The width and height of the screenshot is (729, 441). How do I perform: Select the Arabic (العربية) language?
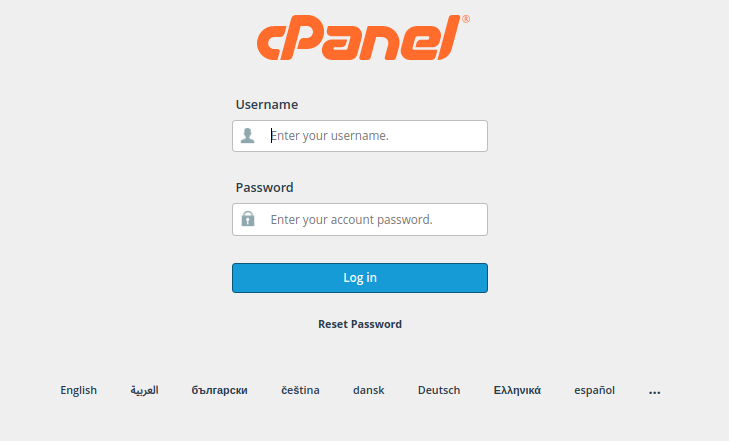[x=144, y=390]
